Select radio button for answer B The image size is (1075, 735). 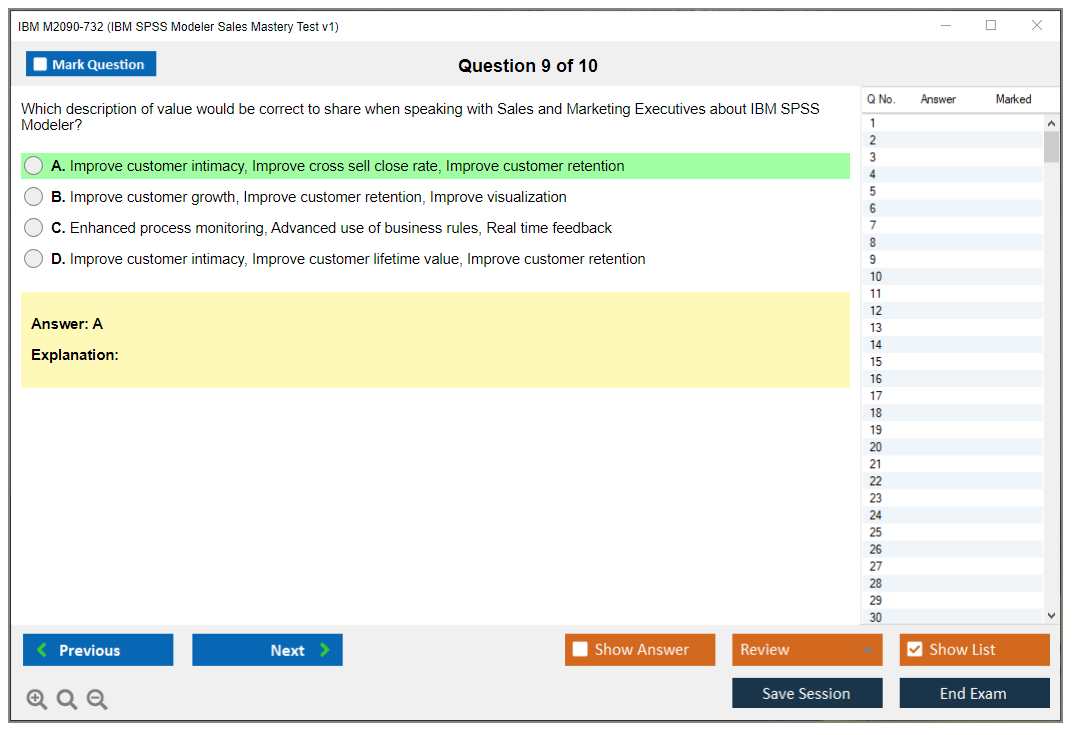[x=34, y=197]
